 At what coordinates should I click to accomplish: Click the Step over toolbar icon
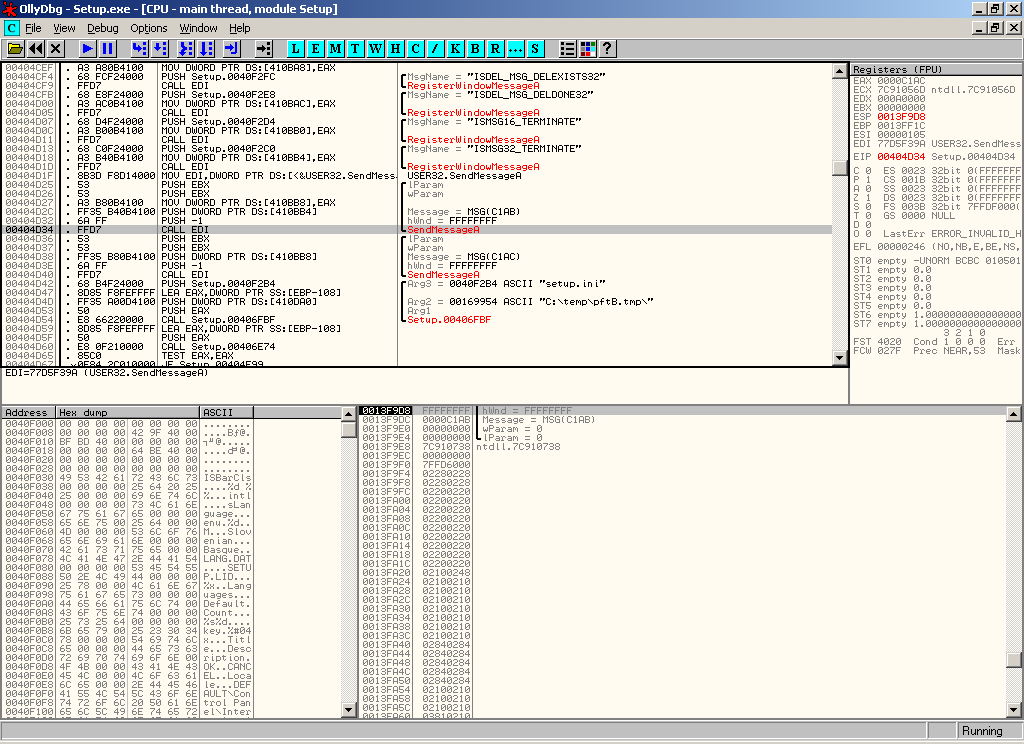click(159, 49)
